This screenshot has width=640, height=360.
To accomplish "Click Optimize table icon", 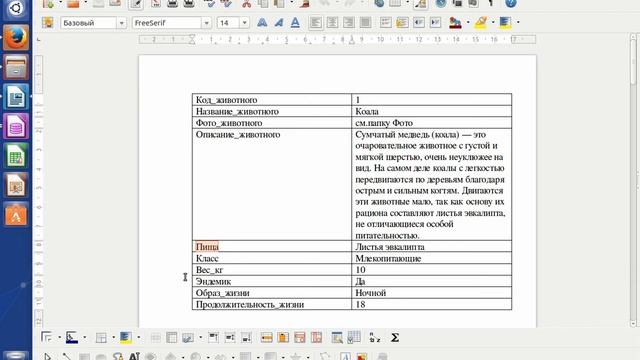I will (x=188, y=338).
